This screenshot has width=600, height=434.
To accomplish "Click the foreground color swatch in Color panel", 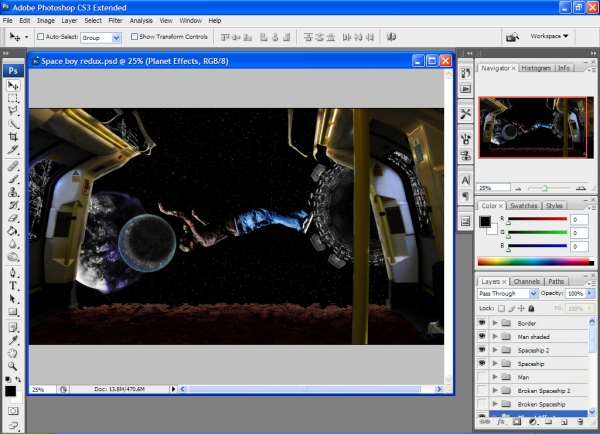I will [x=485, y=221].
